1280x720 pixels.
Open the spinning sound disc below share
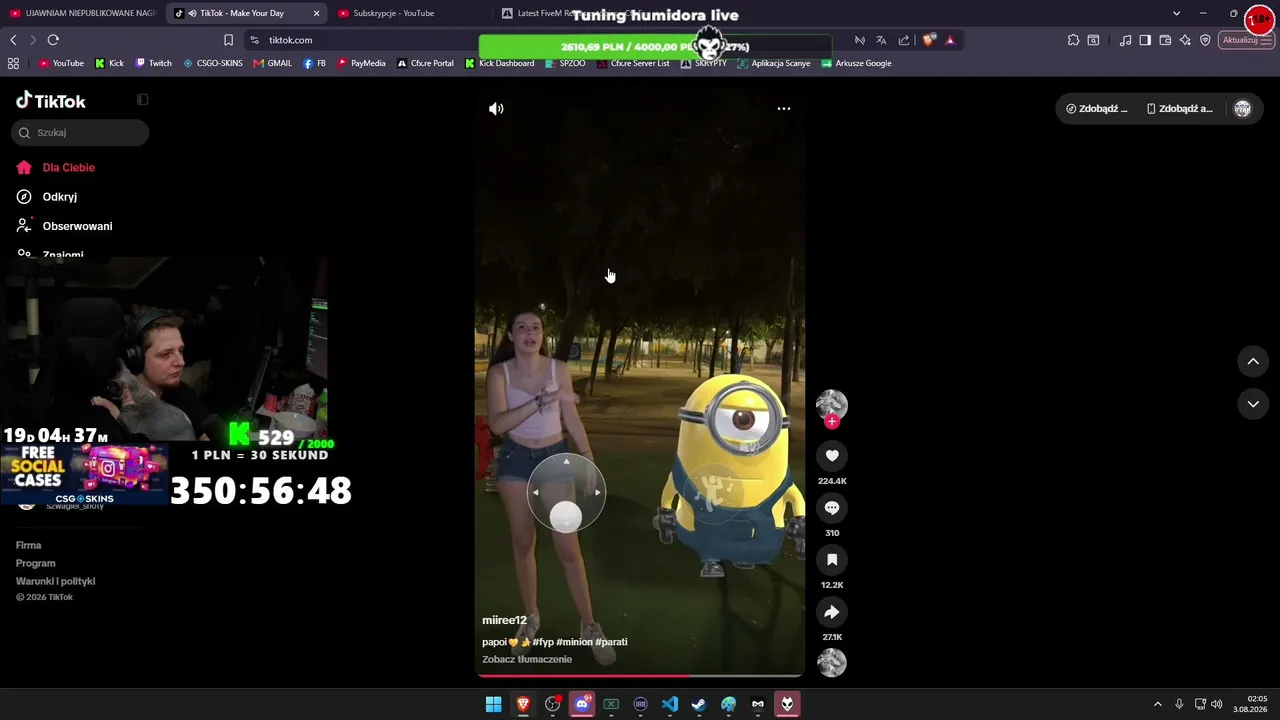pos(832,663)
